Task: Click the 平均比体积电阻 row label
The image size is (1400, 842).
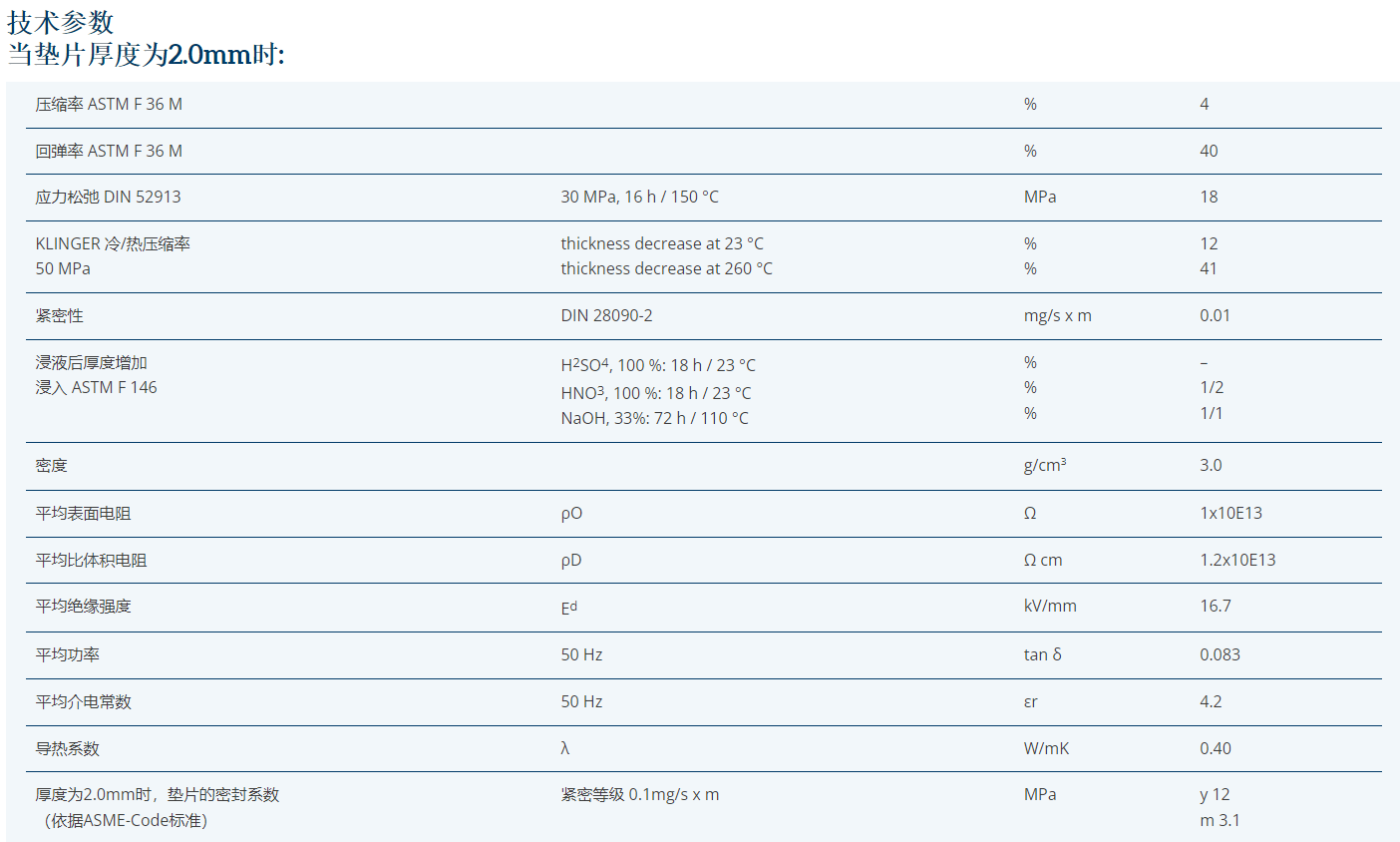Action: tap(91, 560)
